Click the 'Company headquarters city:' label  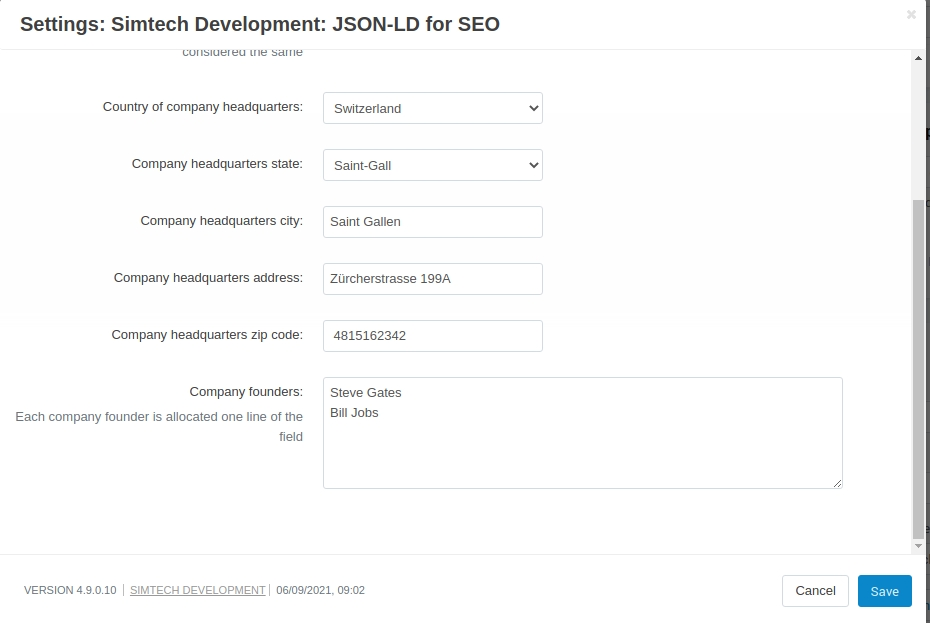222,221
